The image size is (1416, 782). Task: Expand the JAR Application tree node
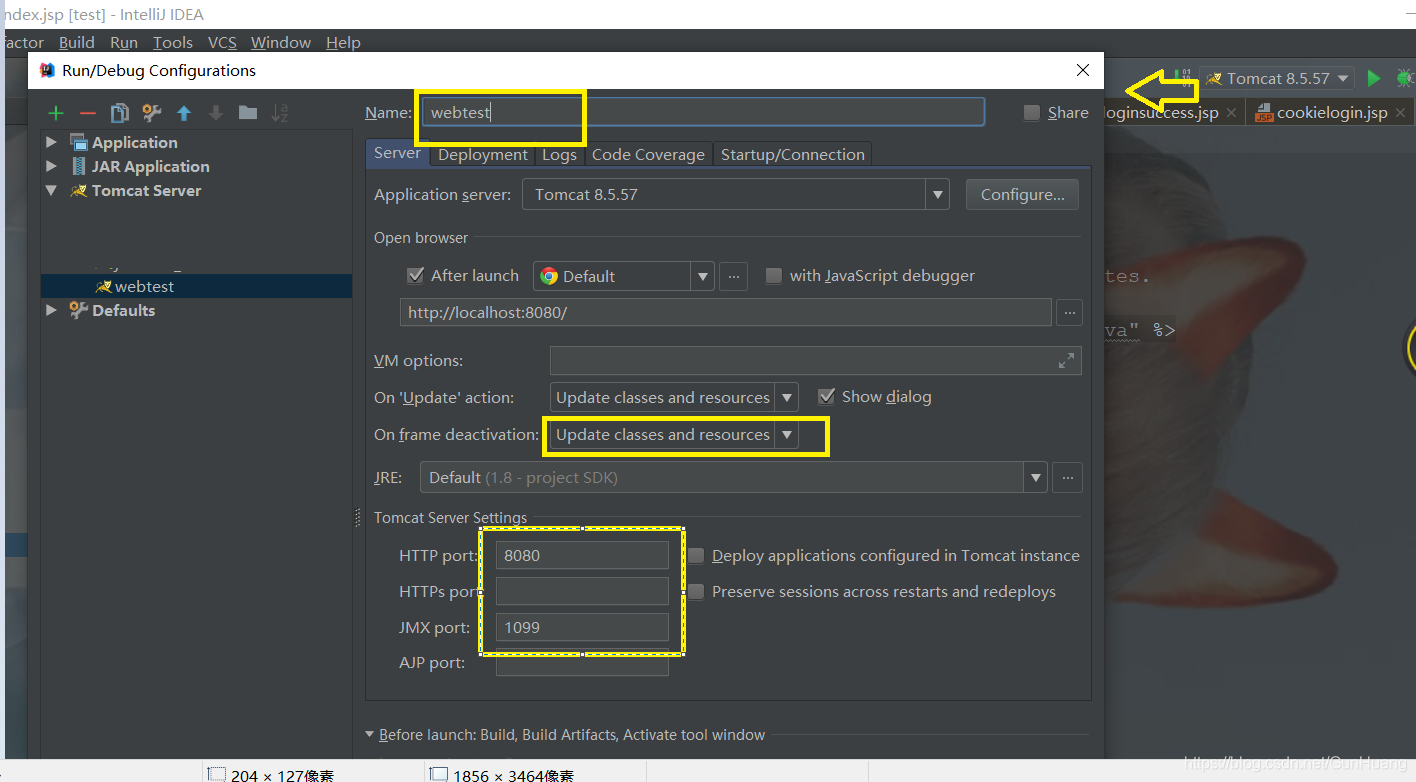[52, 167]
